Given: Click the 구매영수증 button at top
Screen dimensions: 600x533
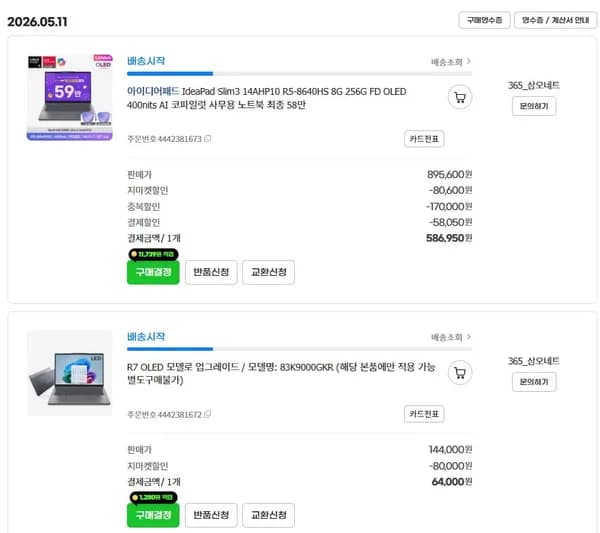Looking at the screenshot, I should click(x=484, y=20).
